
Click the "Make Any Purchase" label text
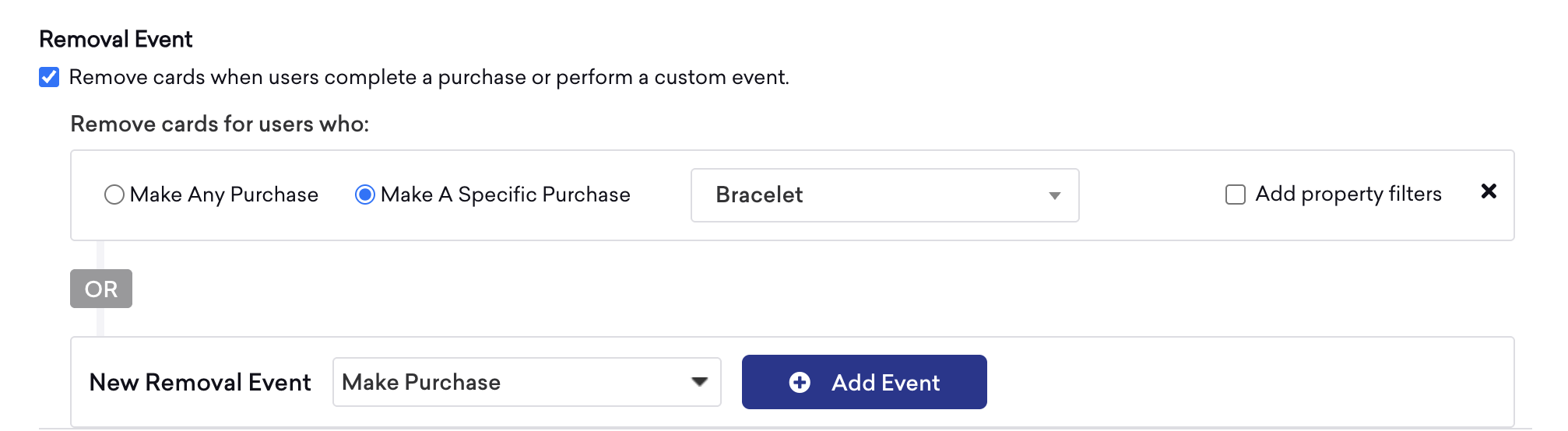pos(224,194)
